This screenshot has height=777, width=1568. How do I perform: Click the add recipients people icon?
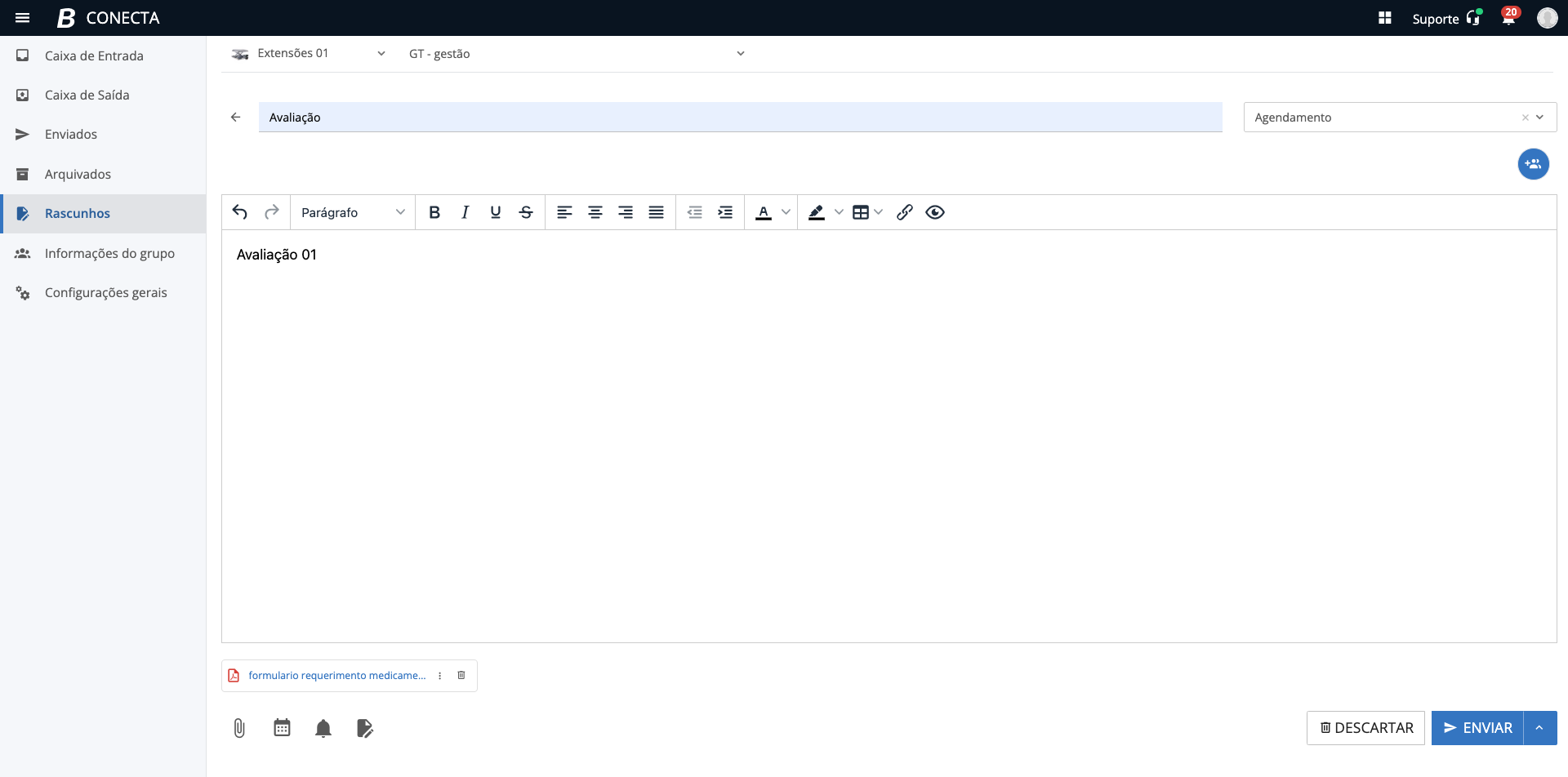(x=1533, y=164)
